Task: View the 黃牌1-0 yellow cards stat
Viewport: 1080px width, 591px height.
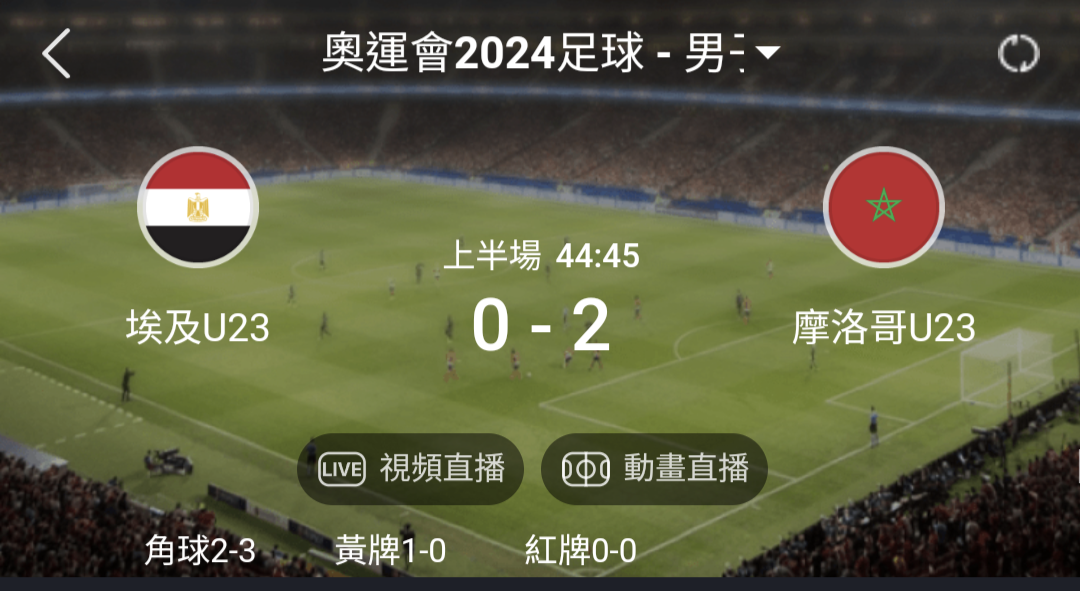Action: coord(390,550)
